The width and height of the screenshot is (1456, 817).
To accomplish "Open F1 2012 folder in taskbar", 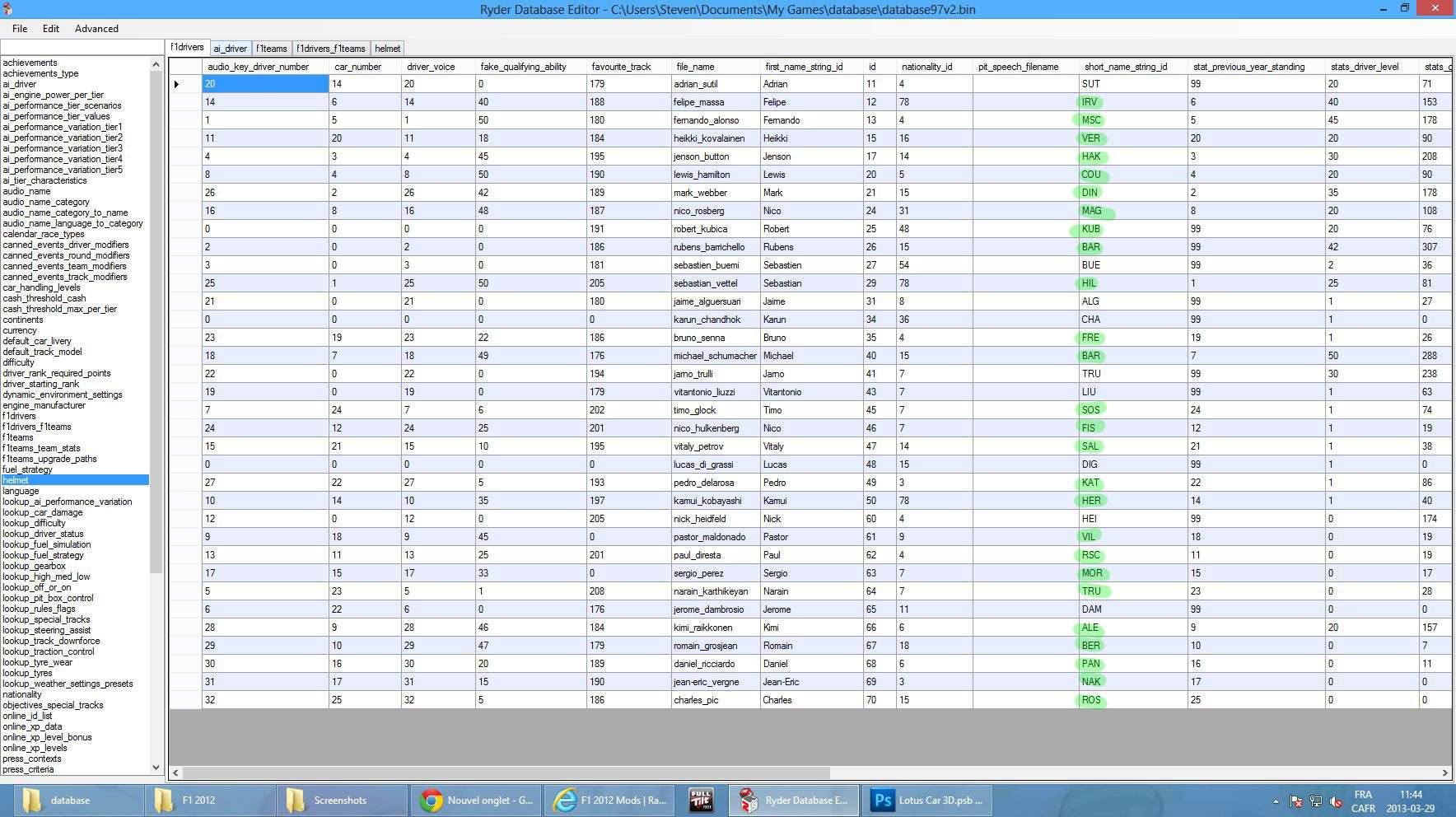I will 210,800.
